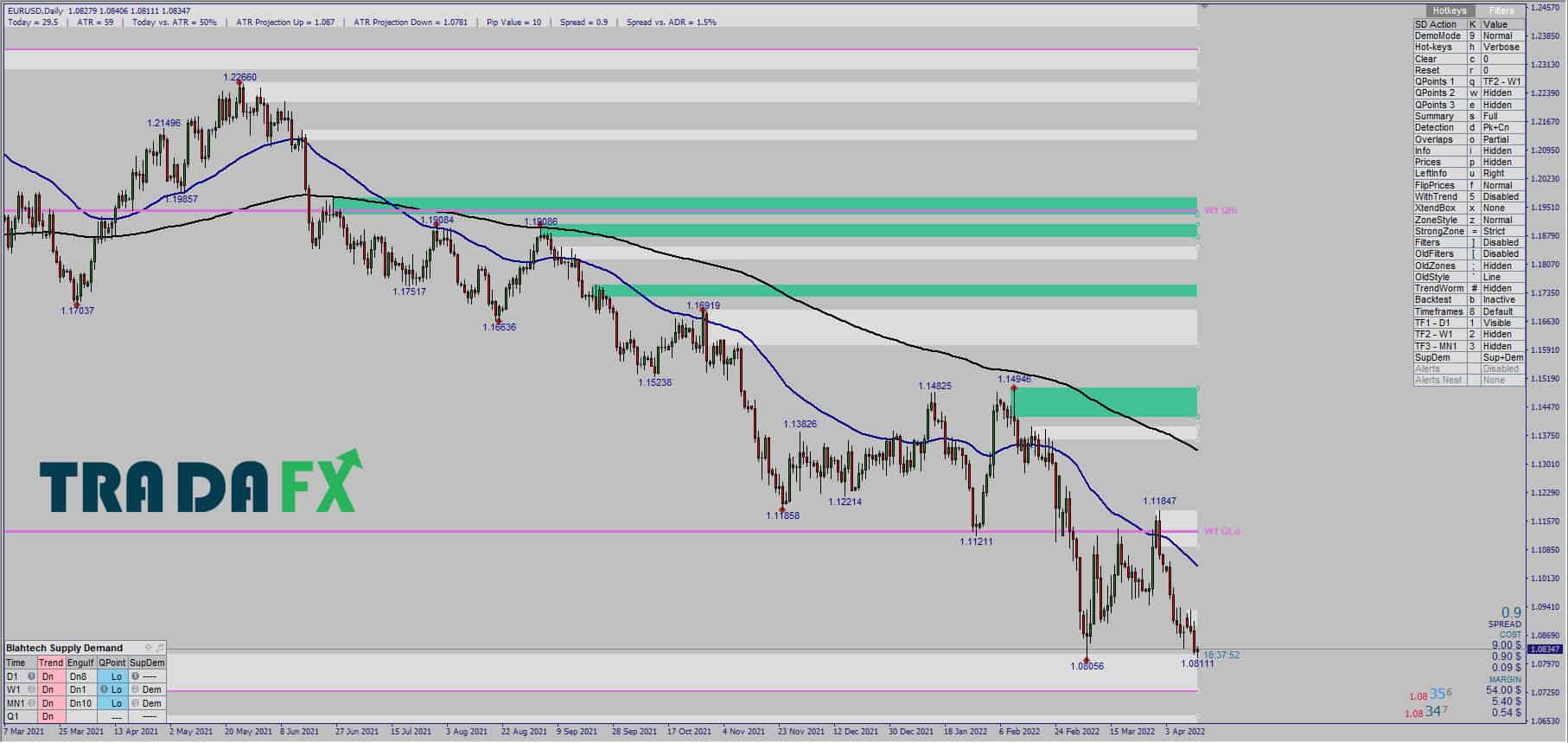
Task: Toggle the TF2 - W1 visibility row
Action: pos(1469,334)
